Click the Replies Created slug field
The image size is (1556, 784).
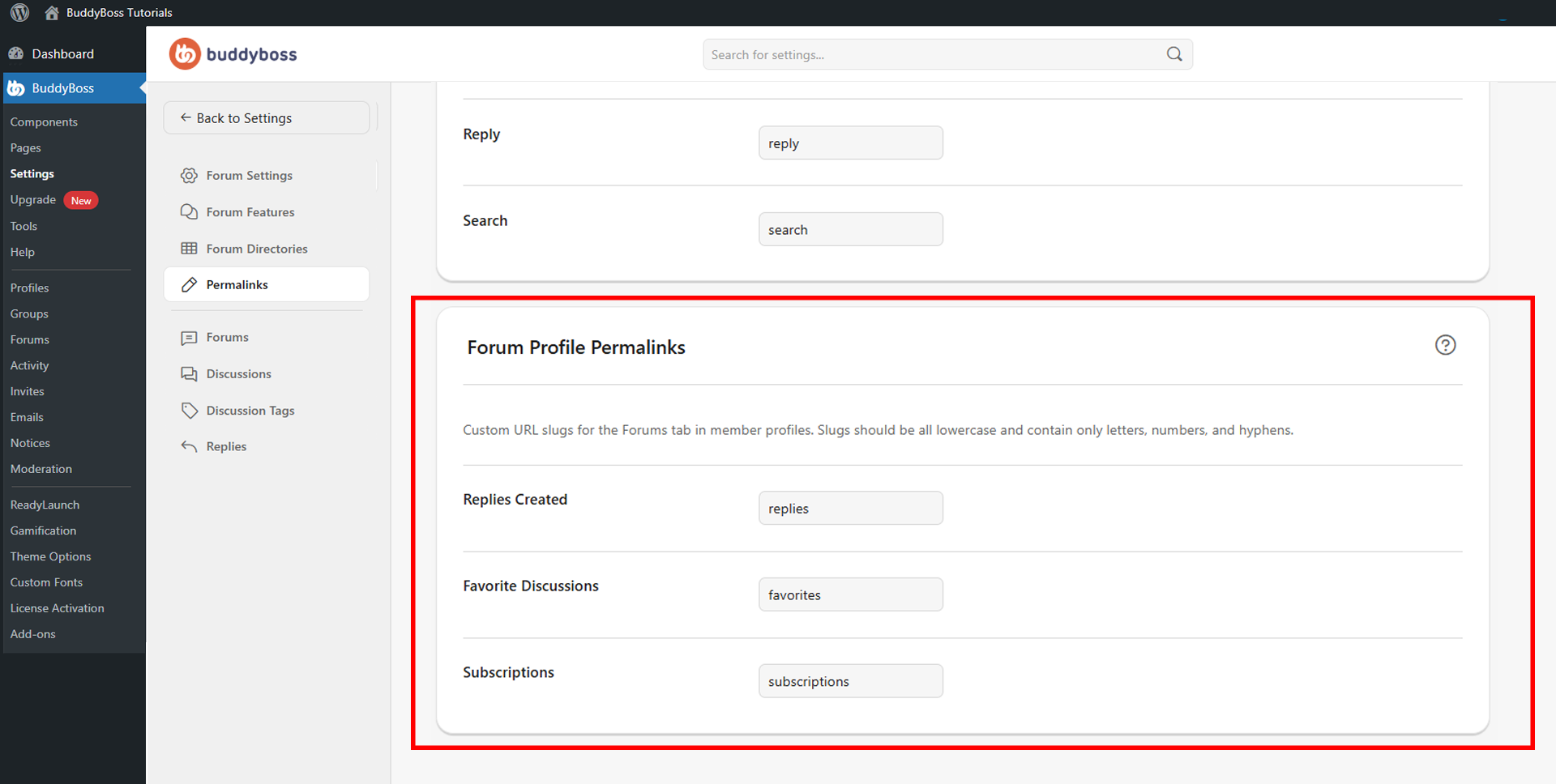point(851,509)
